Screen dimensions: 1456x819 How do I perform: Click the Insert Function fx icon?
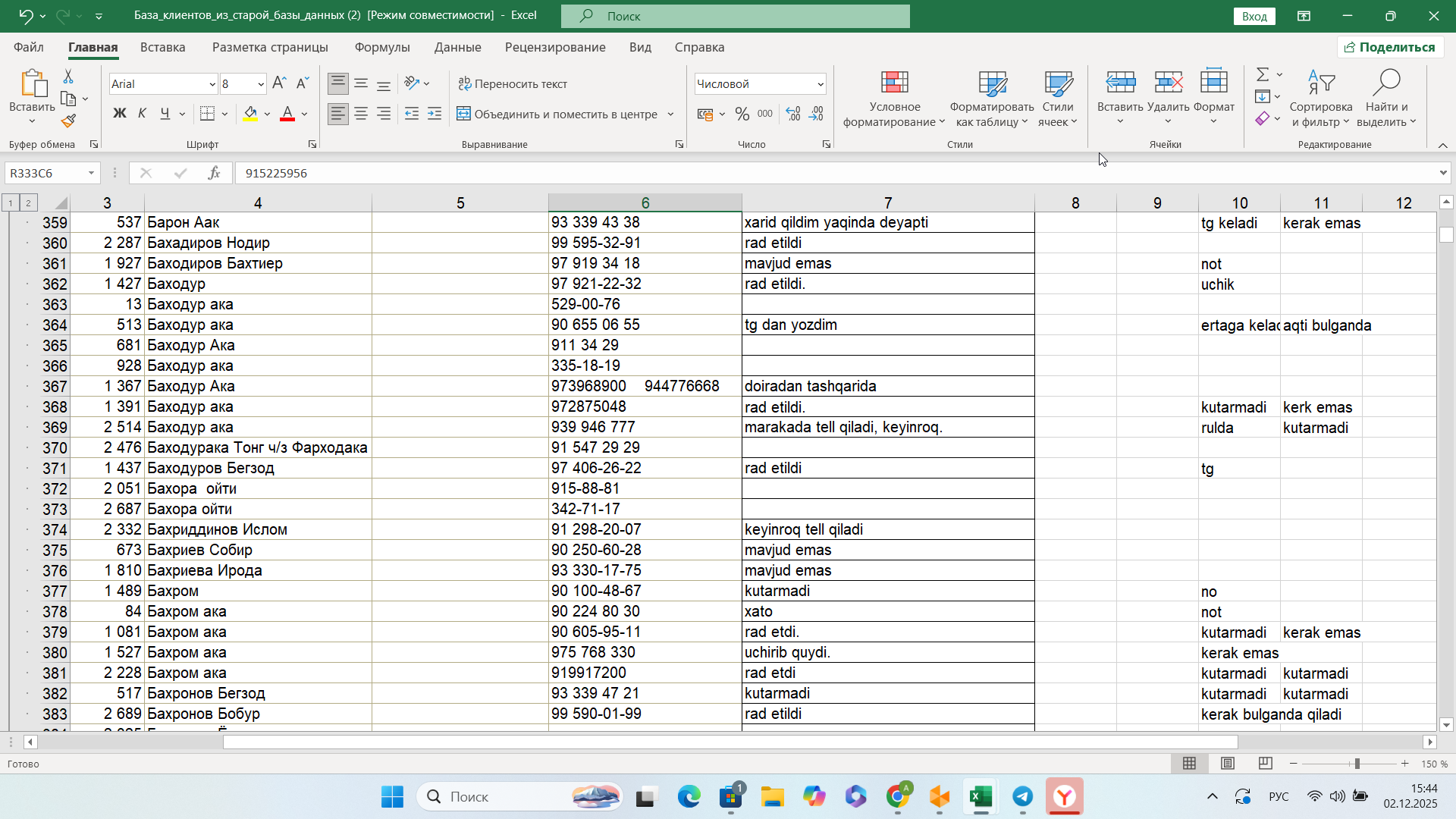point(214,173)
